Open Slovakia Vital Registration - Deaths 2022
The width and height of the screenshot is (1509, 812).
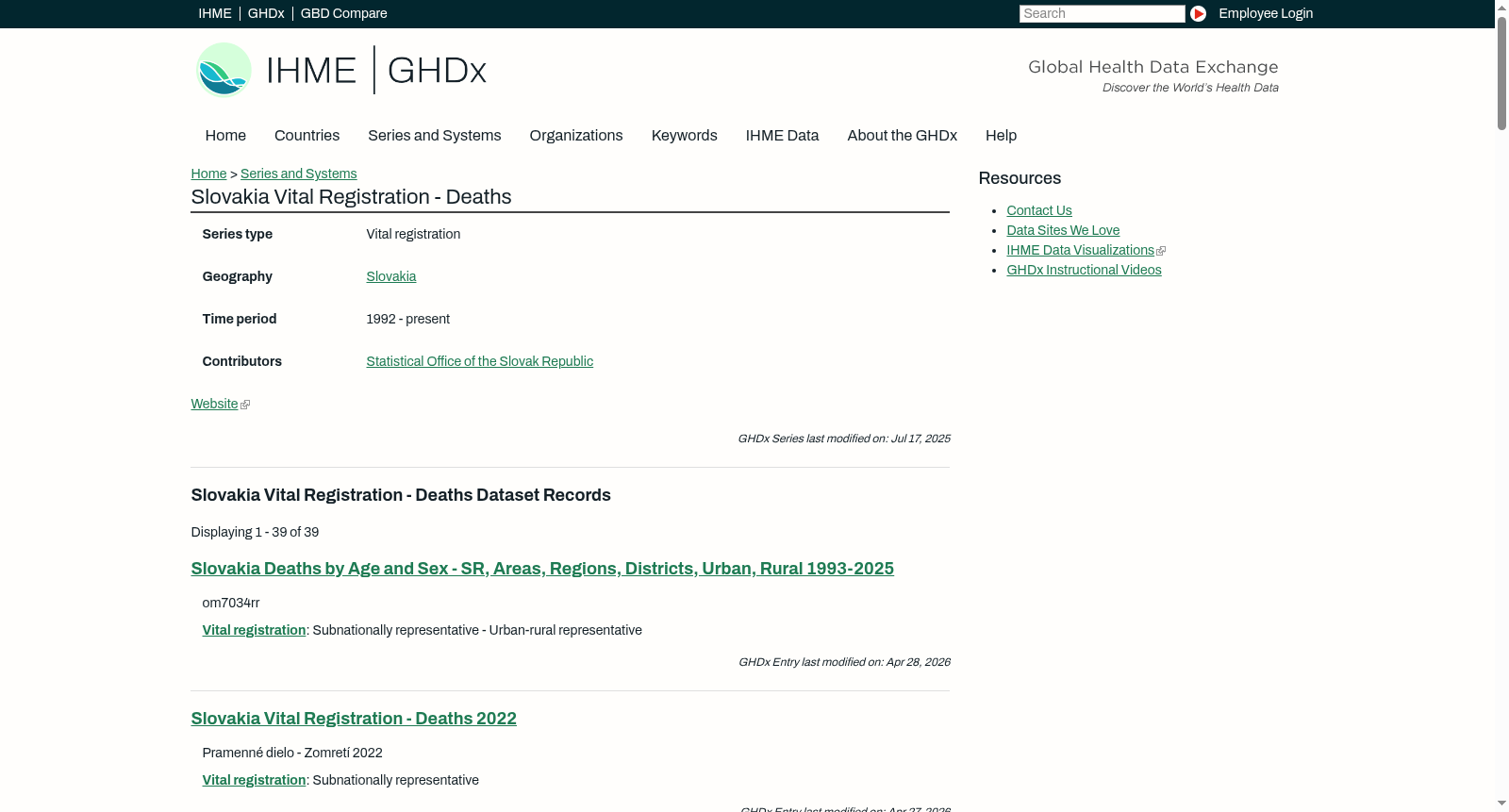pyautogui.click(x=354, y=719)
